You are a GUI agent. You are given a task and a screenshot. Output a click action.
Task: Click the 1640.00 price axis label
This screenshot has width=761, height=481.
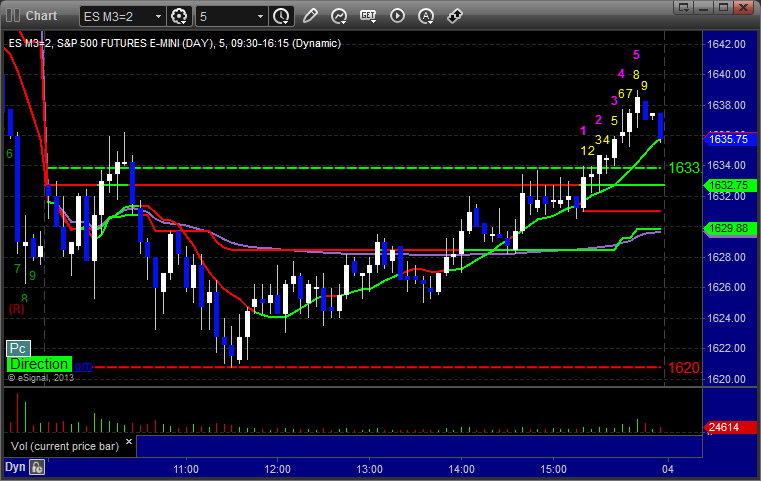pos(726,74)
